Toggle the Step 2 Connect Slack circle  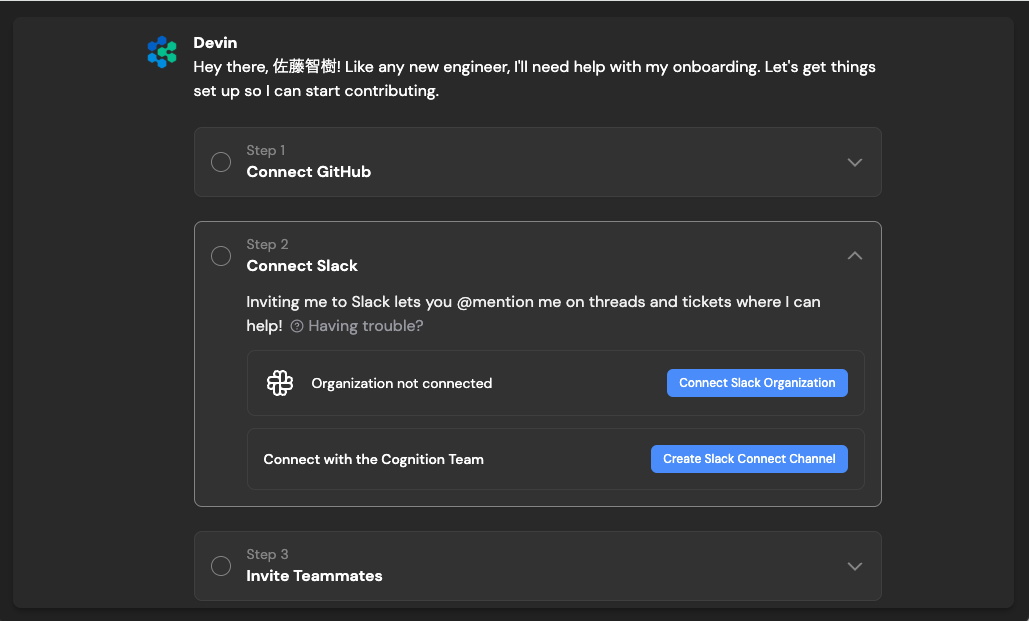221,256
